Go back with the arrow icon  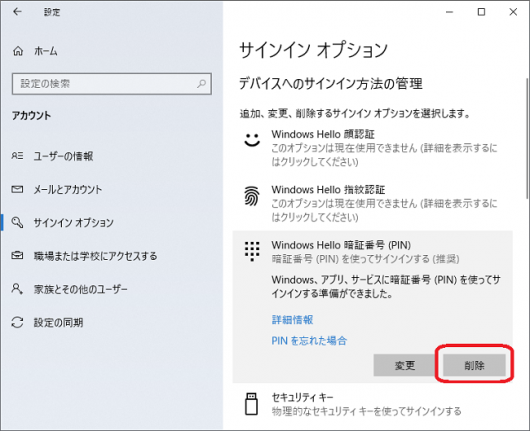[x=17, y=12]
